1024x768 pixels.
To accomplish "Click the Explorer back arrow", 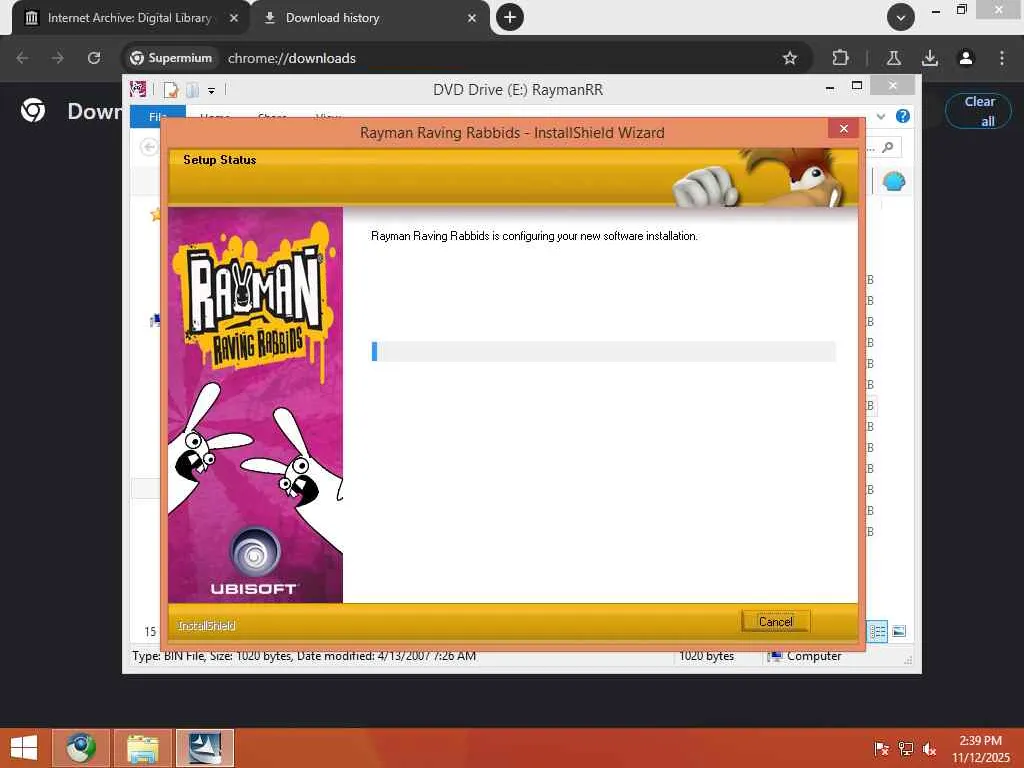I will pyautogui.click(x=149, y=147).
